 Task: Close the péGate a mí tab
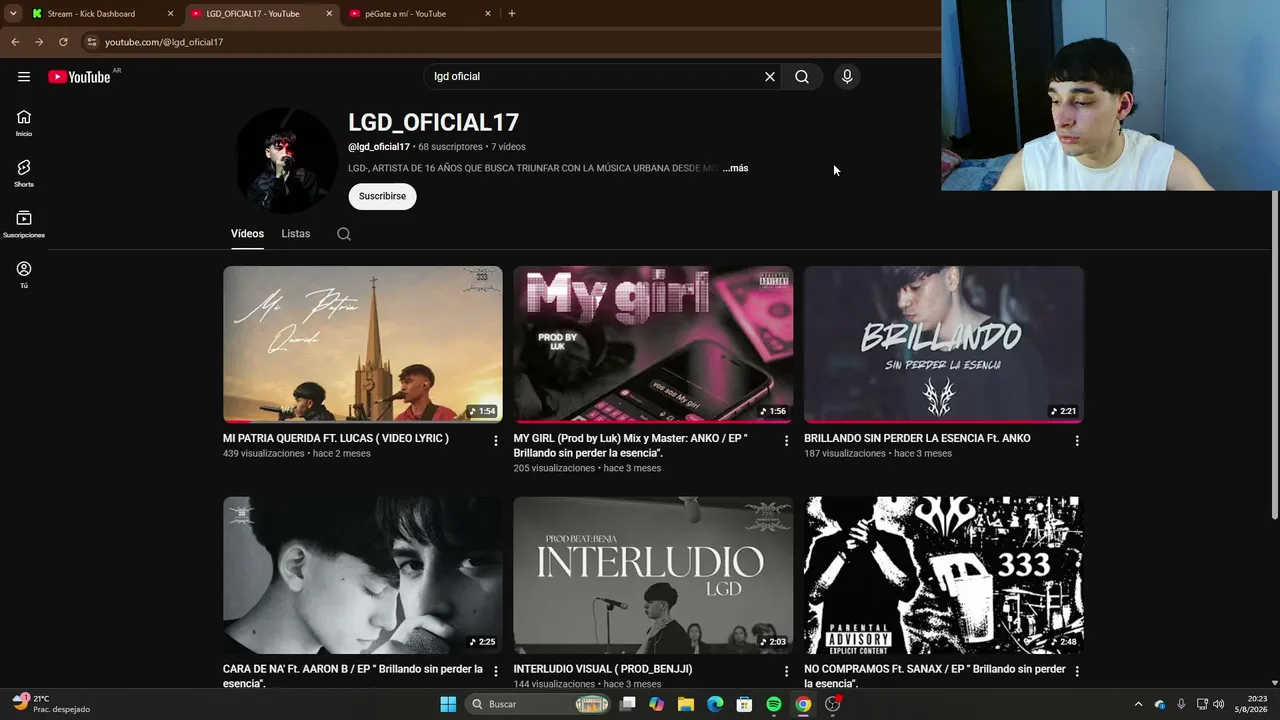[488, 14]
